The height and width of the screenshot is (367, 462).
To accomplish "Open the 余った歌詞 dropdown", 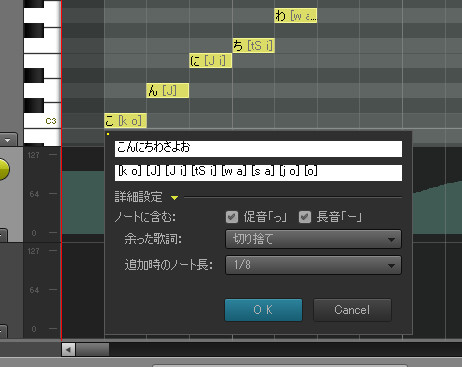I will point(313,239).
